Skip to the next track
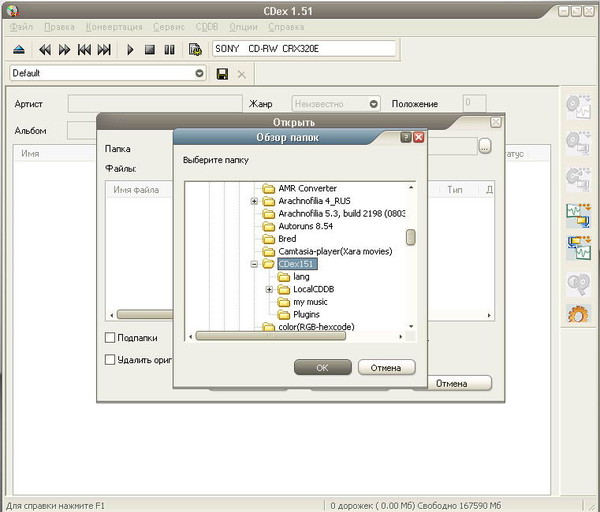This screenshot has height=512, width=600. coord(104,50)
